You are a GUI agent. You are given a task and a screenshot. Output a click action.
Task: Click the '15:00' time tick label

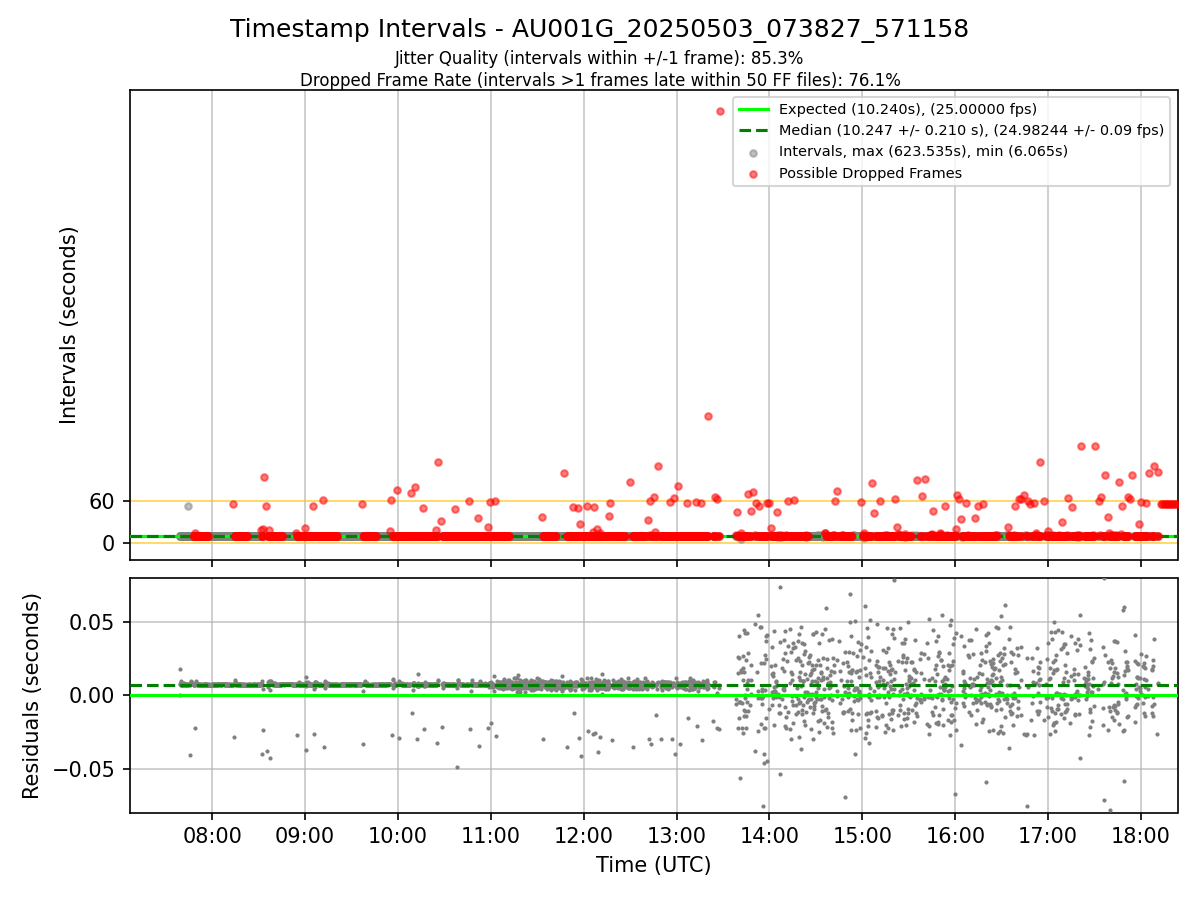pyautogui.click(x=862, y=834)
